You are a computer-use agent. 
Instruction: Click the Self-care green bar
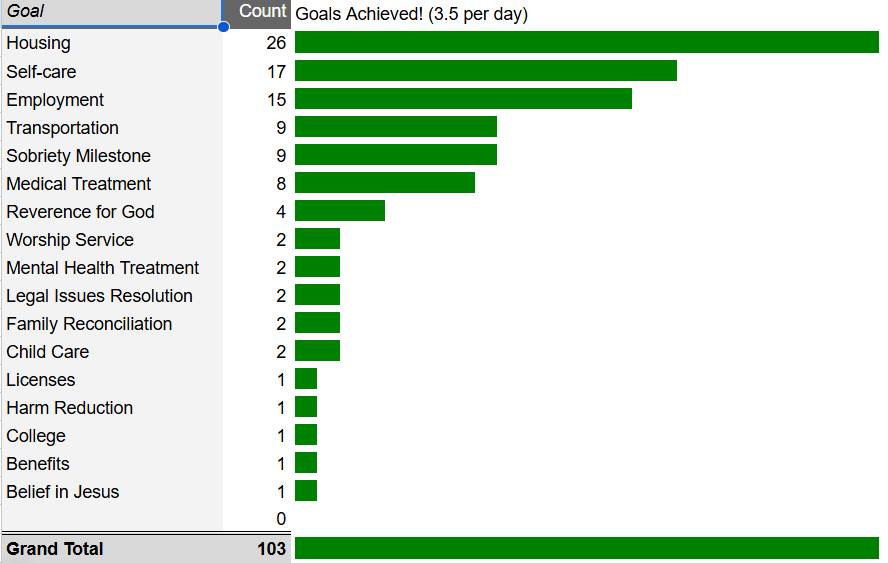[x=486, y=71]
